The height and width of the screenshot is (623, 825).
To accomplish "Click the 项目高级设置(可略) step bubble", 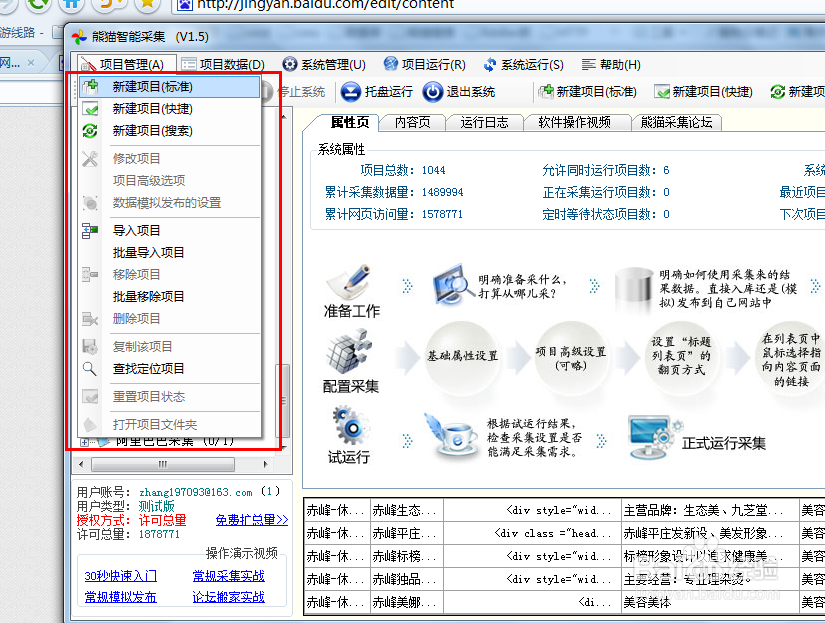I will coord(571,358).
